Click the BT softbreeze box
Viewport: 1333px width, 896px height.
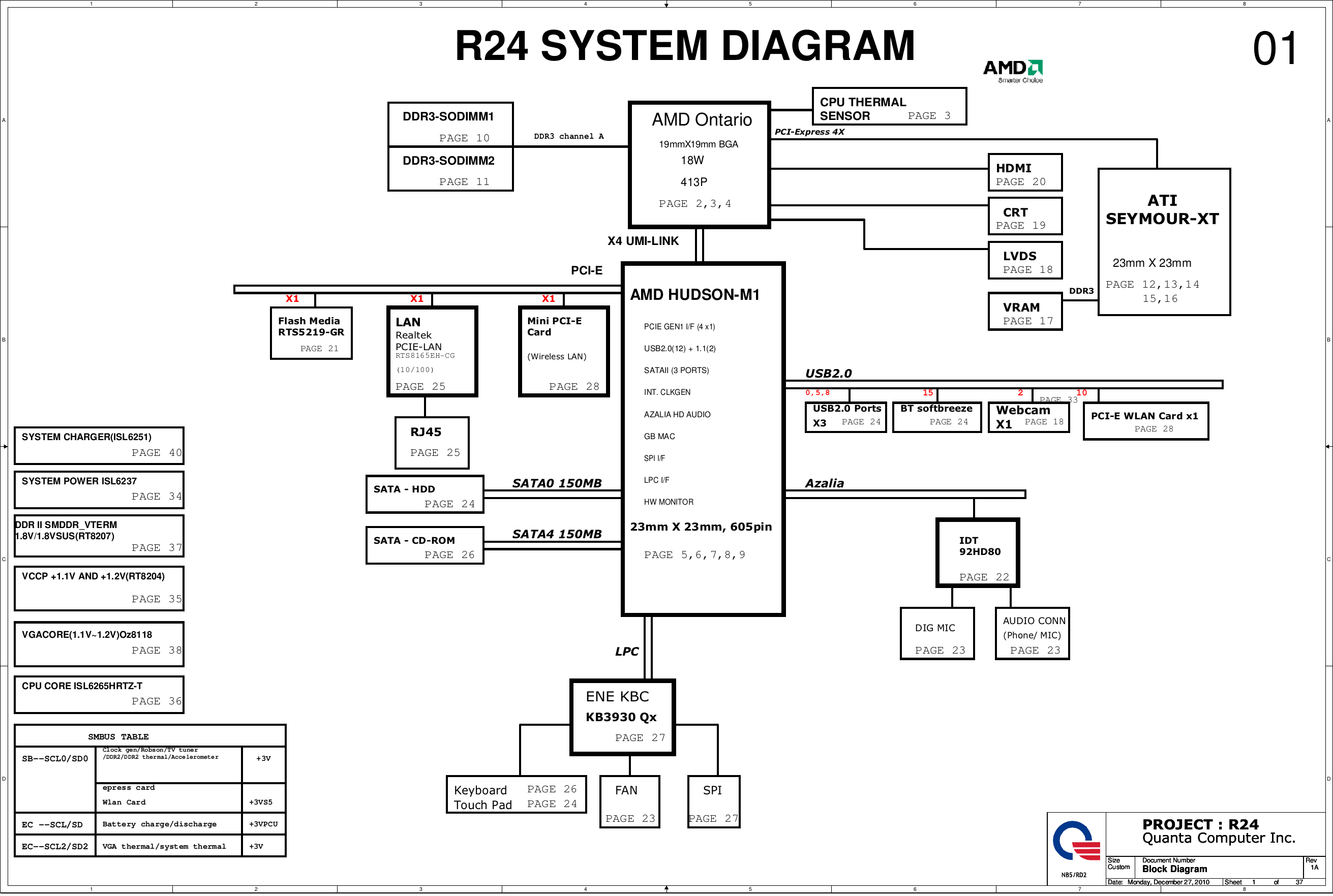click(937, 417)
